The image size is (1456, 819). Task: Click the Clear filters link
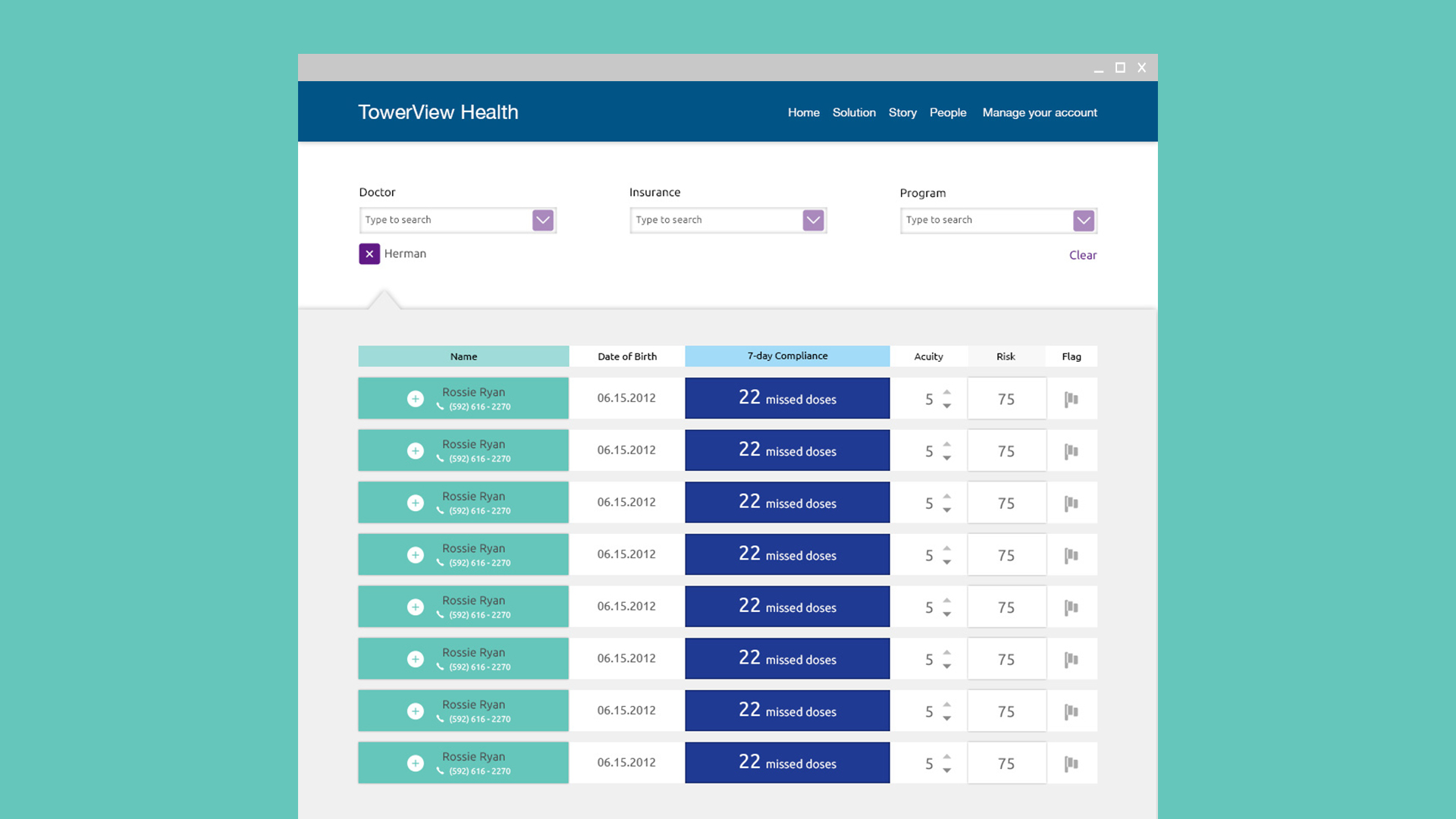[1082, 255]
